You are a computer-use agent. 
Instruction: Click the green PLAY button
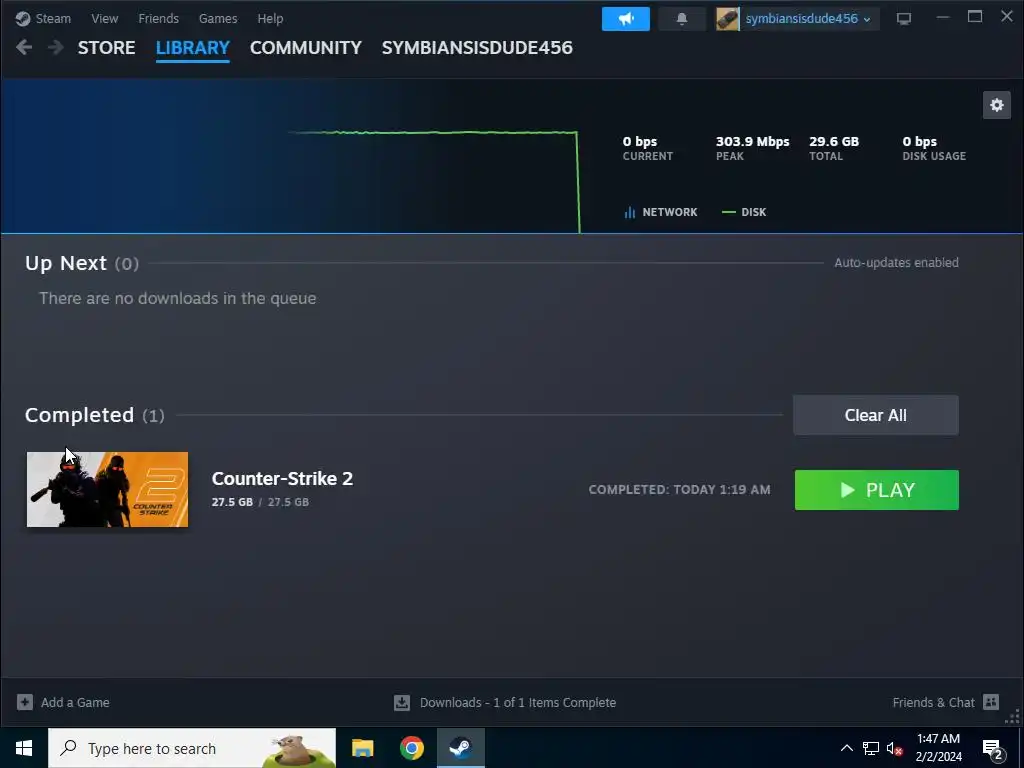[876, 490]
